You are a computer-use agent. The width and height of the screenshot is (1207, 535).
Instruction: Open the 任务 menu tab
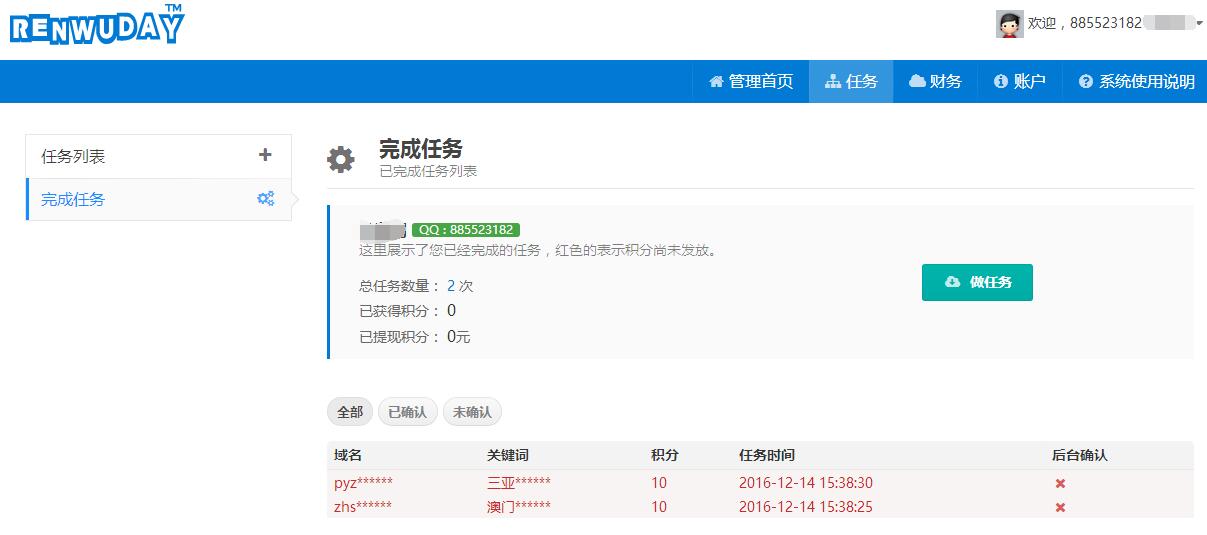851,82
